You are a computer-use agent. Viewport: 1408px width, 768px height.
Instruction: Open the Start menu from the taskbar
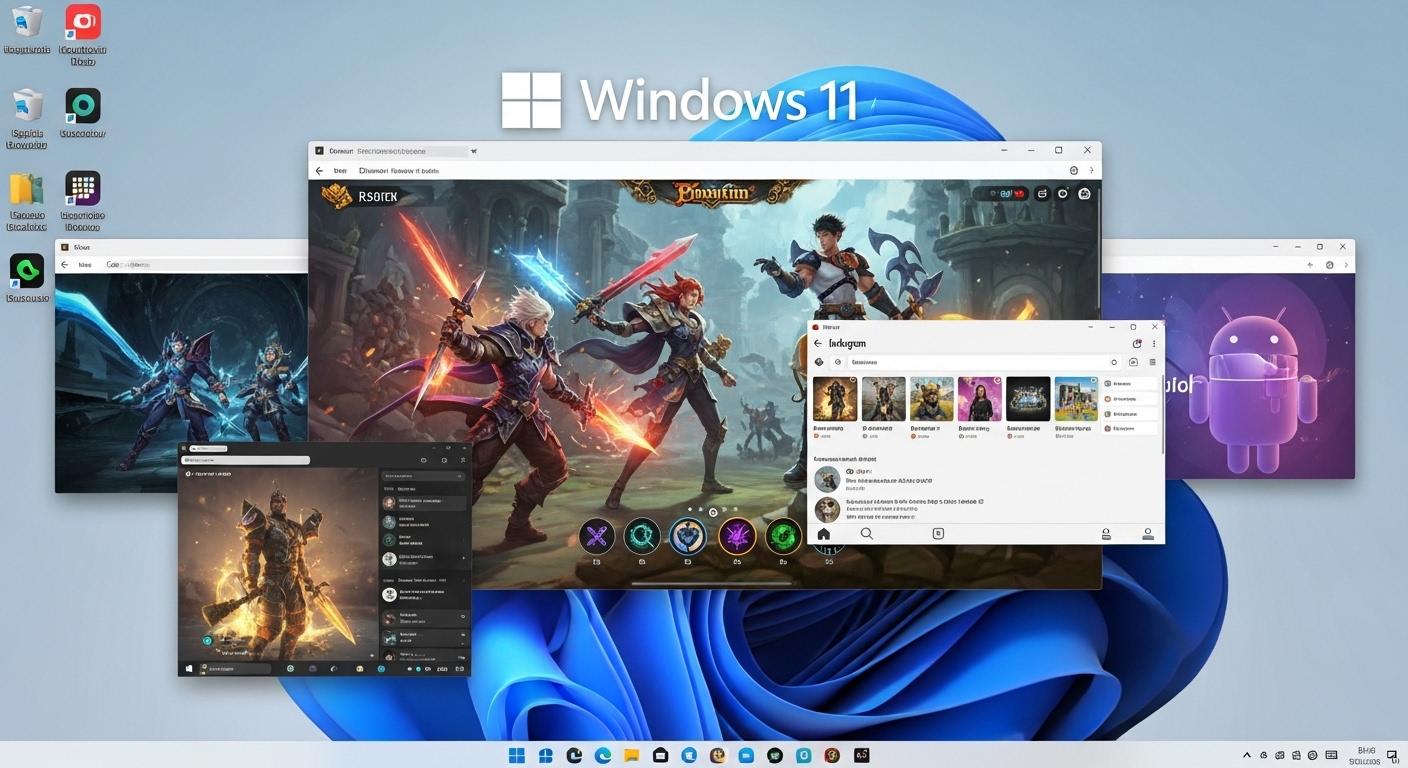point(517,755)
